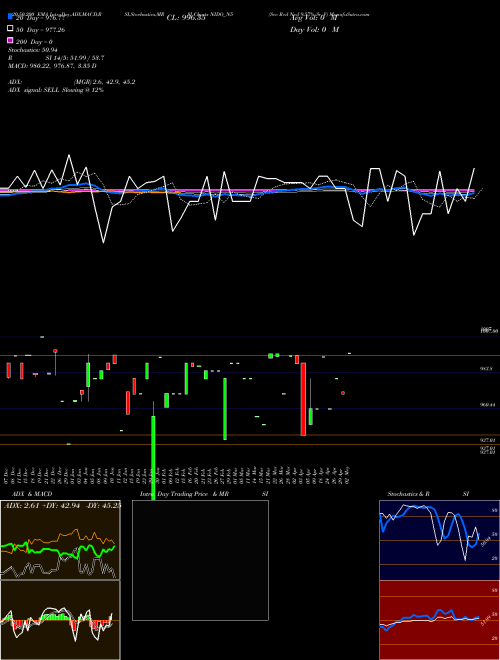500x660 pixels.
Task: Click the empty Intra Day Trading Price chart box
Action: pyautogui.click(x=200, y=560)
